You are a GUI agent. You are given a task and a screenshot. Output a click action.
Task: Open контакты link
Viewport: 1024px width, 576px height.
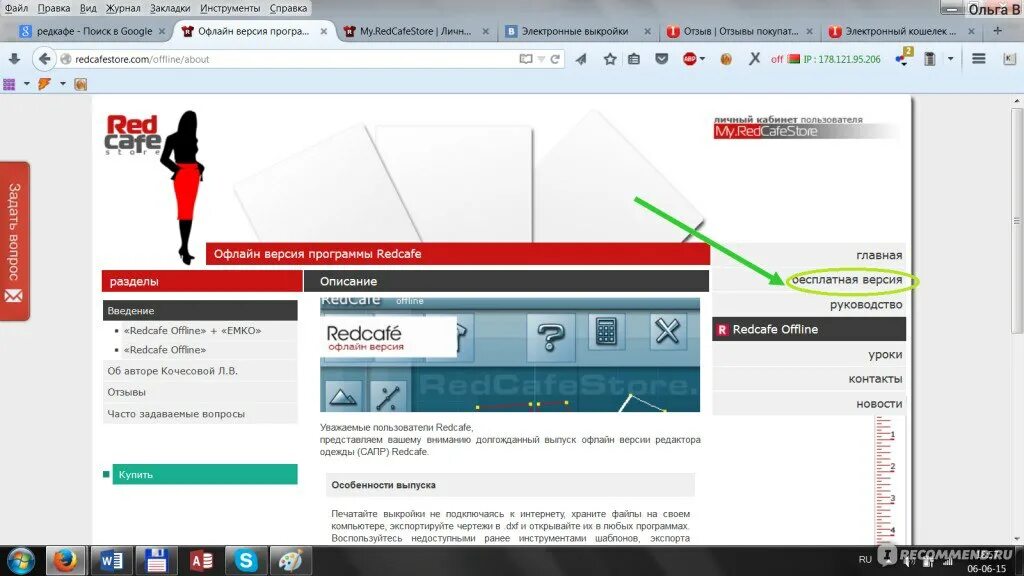click(875, 379)
